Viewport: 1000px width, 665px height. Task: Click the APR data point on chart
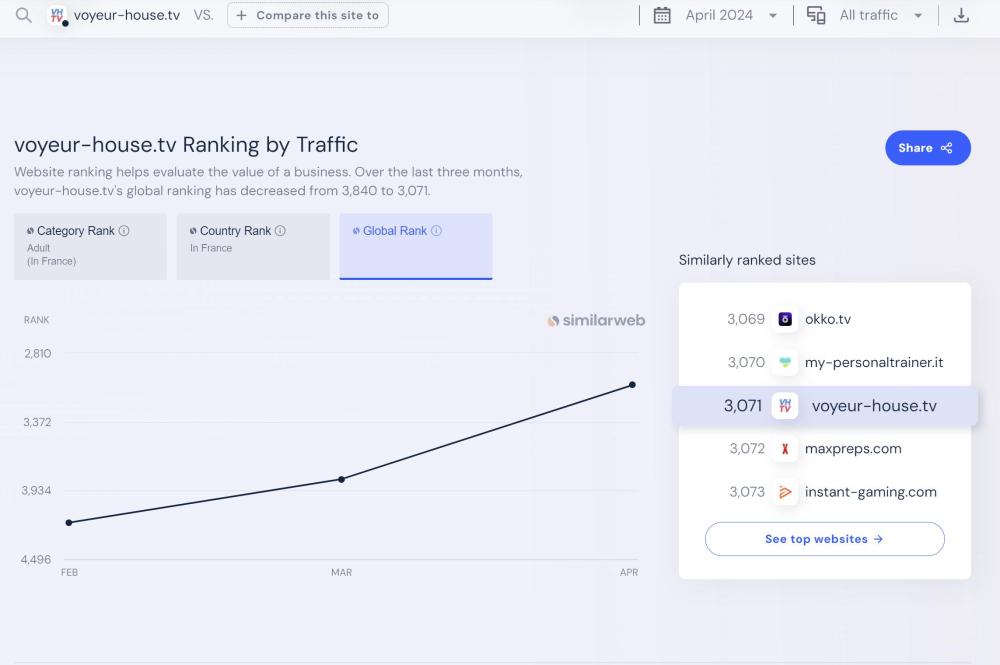click(x=632, y=385)
